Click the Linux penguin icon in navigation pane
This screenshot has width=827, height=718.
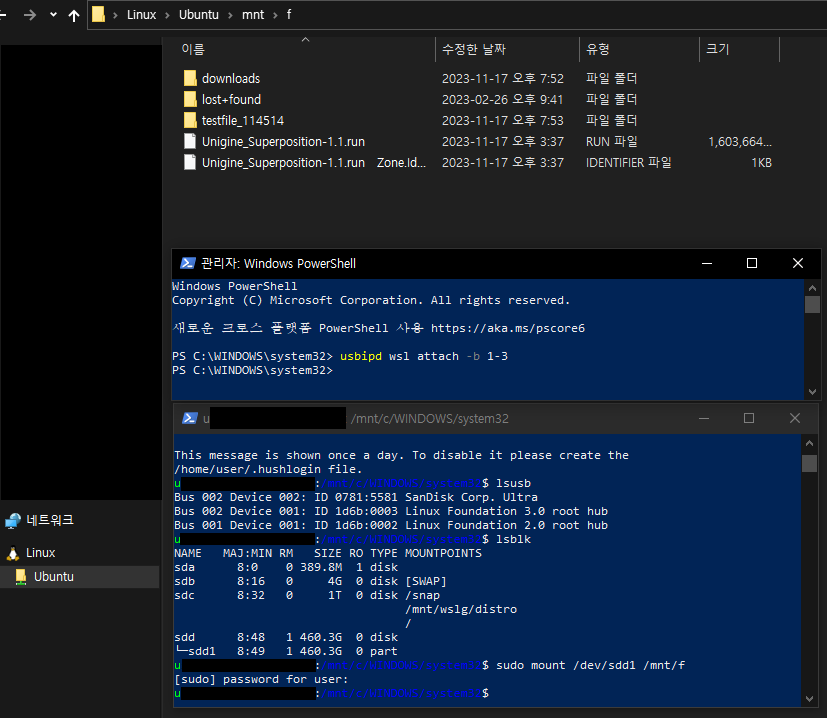point(13,553)
